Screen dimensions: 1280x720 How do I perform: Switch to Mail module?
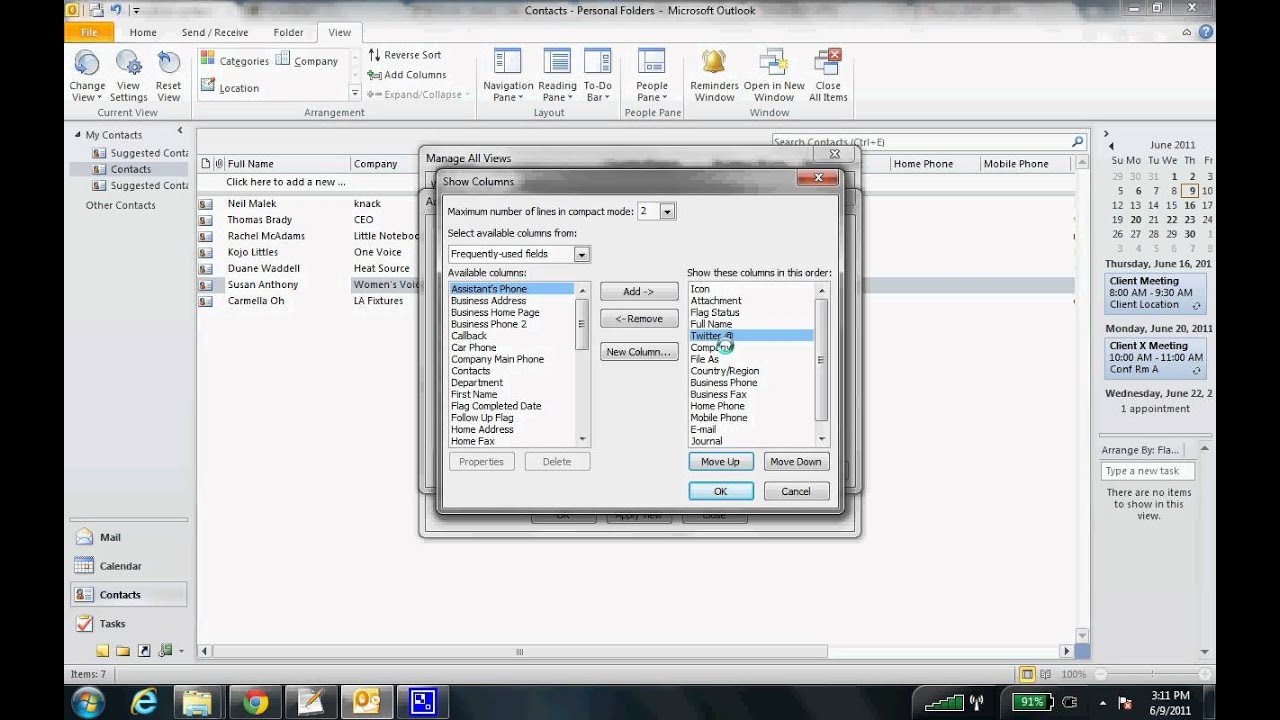click(x=128, y=537)
